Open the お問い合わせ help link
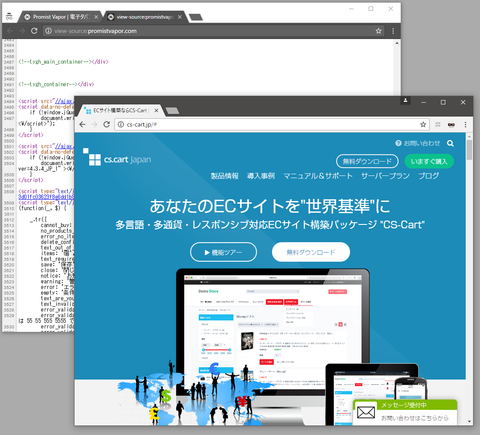Screen dimensions: 480x435 (418, 143)
